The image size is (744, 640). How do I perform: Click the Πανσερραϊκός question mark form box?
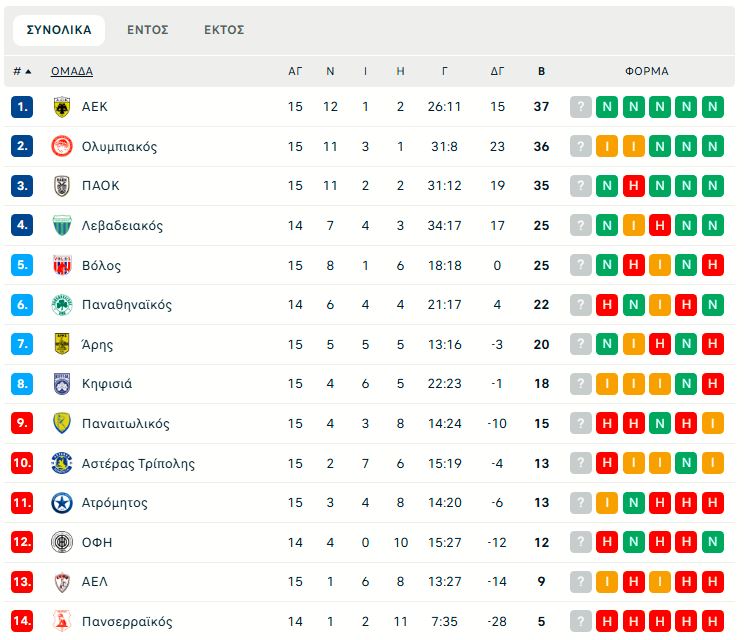point(581,622)
